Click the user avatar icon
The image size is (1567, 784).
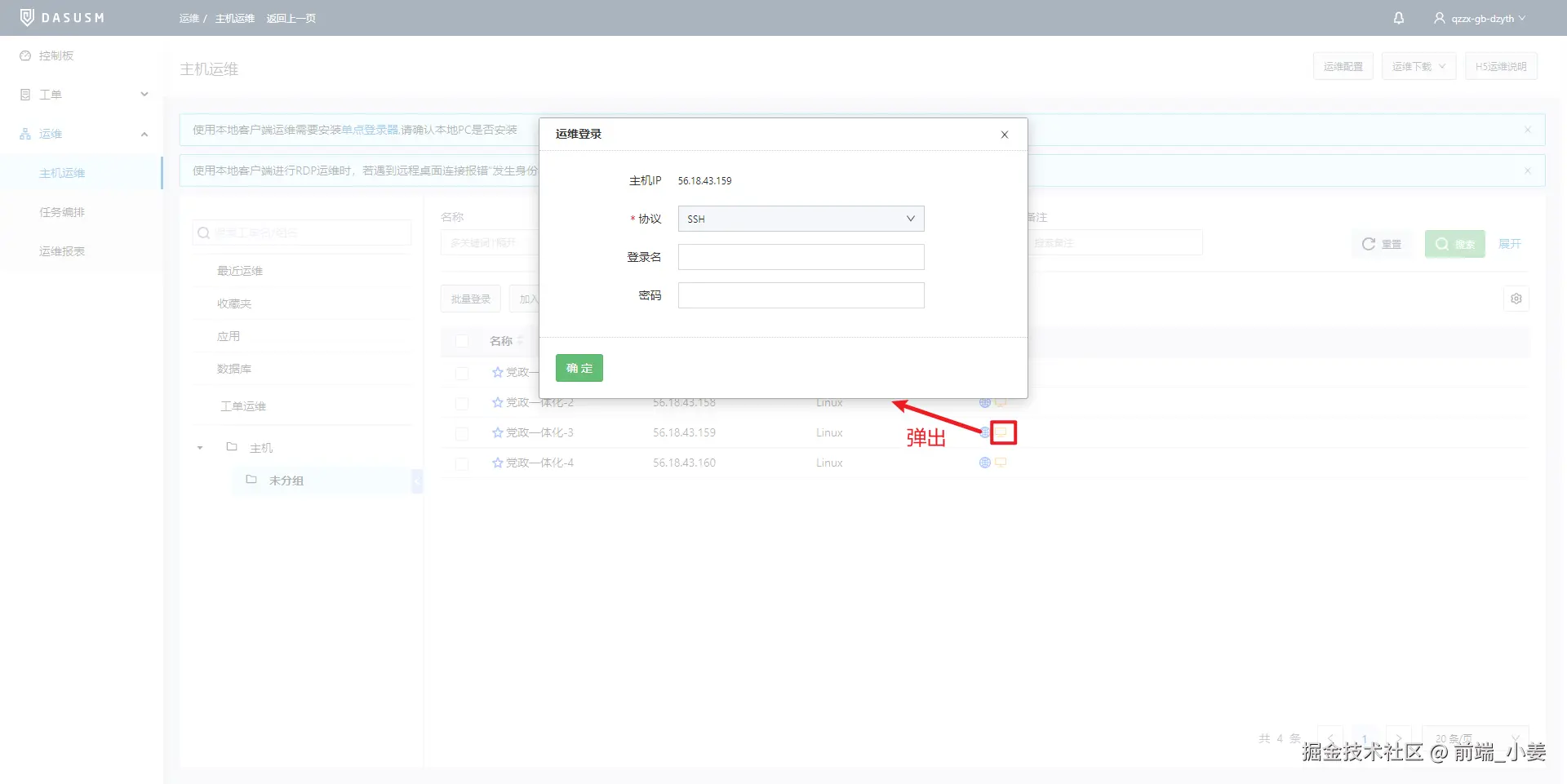pos(1440,18)
